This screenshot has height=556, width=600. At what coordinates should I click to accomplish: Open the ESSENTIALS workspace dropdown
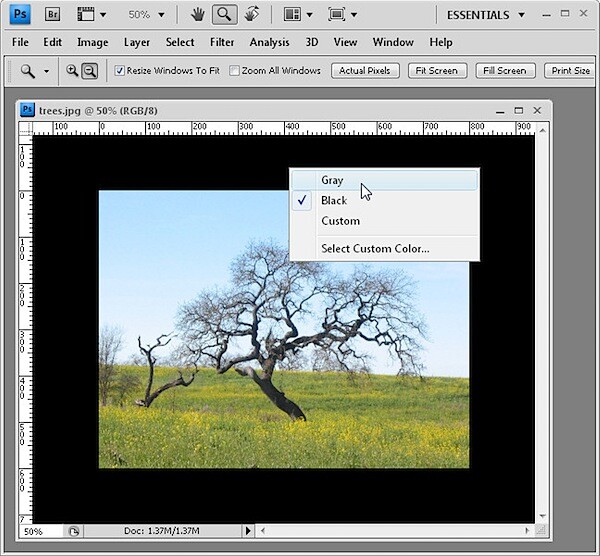486,15
